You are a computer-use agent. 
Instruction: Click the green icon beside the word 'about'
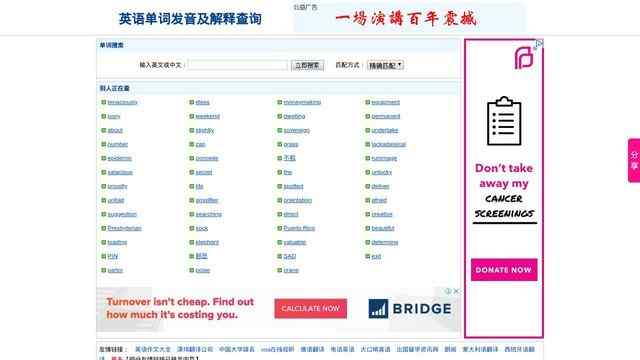click(x=104, y=130)
